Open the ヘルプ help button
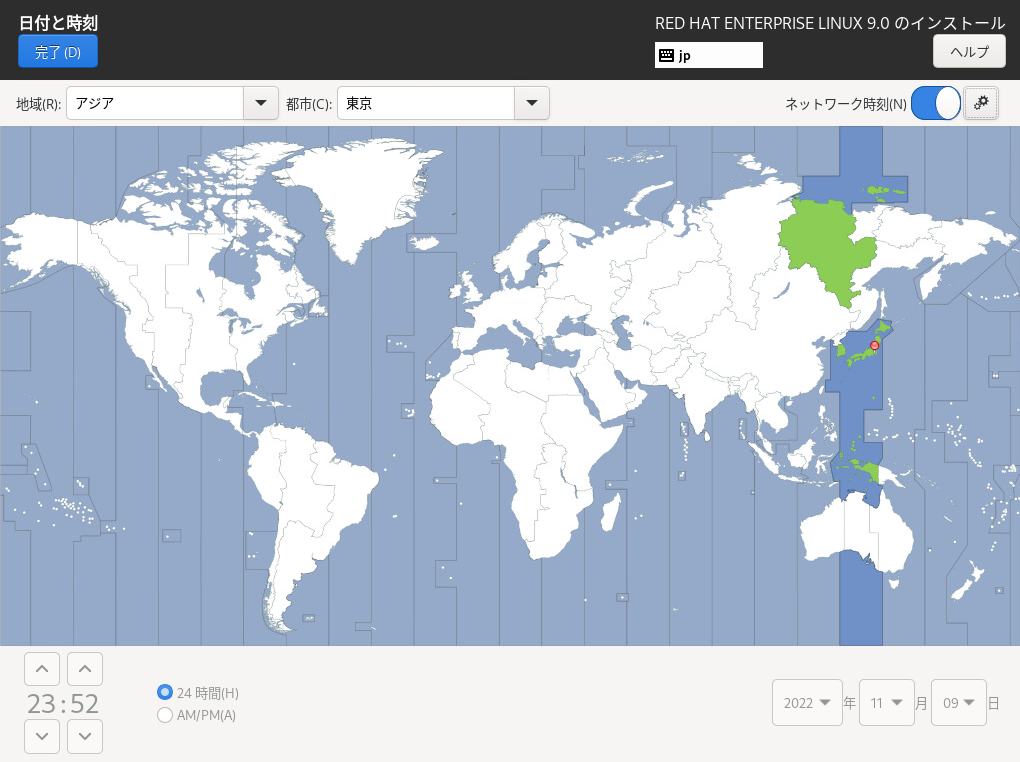Viewport: 1020px width, 762px height. tap(969, 51)
